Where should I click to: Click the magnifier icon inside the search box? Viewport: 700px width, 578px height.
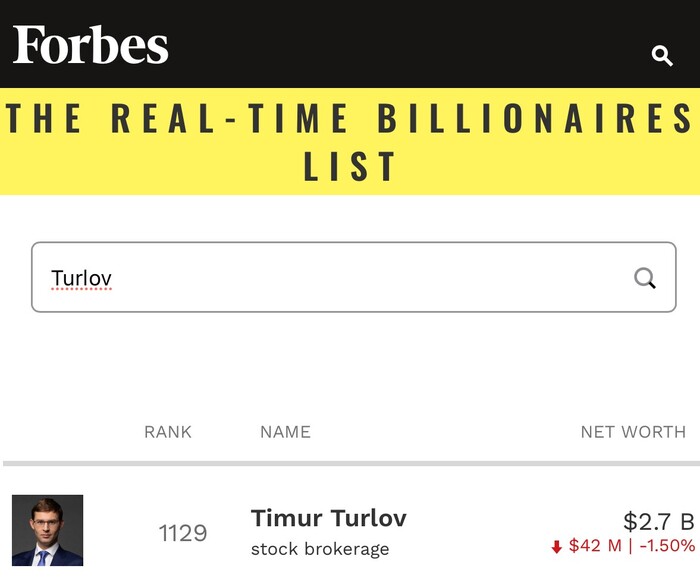coord(645,278)
